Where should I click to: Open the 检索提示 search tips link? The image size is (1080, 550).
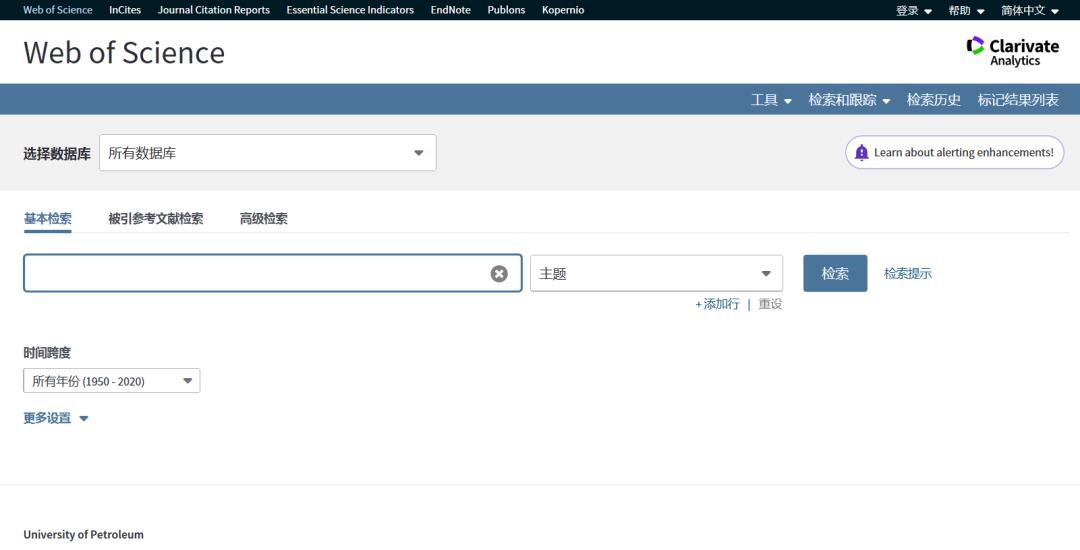pos(907,274)
